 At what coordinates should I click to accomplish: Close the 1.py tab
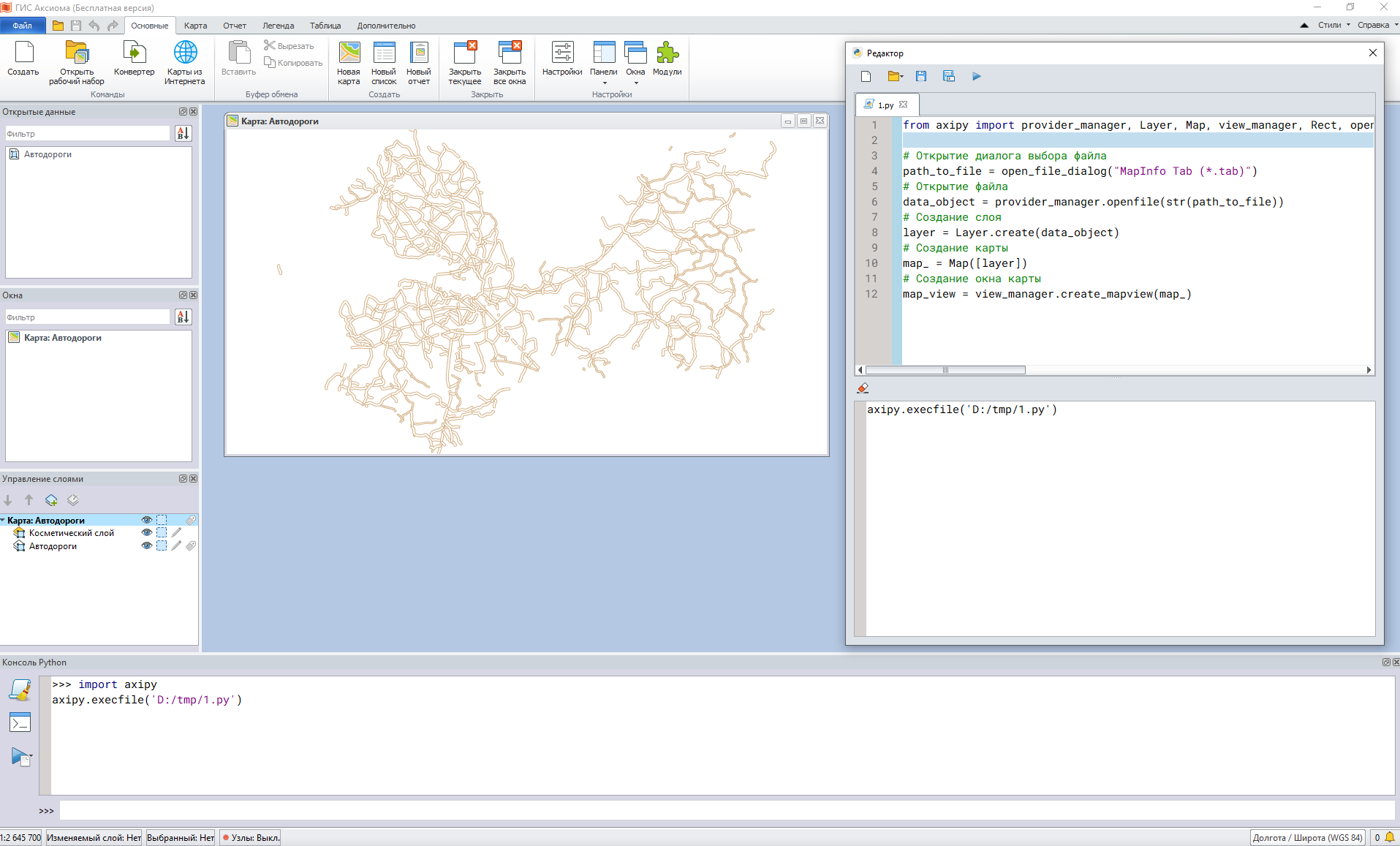(904, 105)
